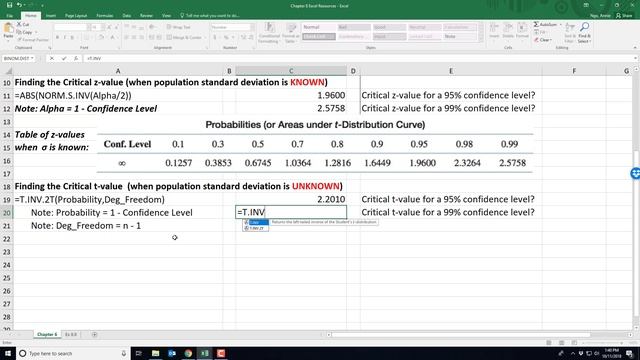This screenshot has width=640, height=360.
Task: Click the Dropbox badge at right edge
Action: (635, 173)
